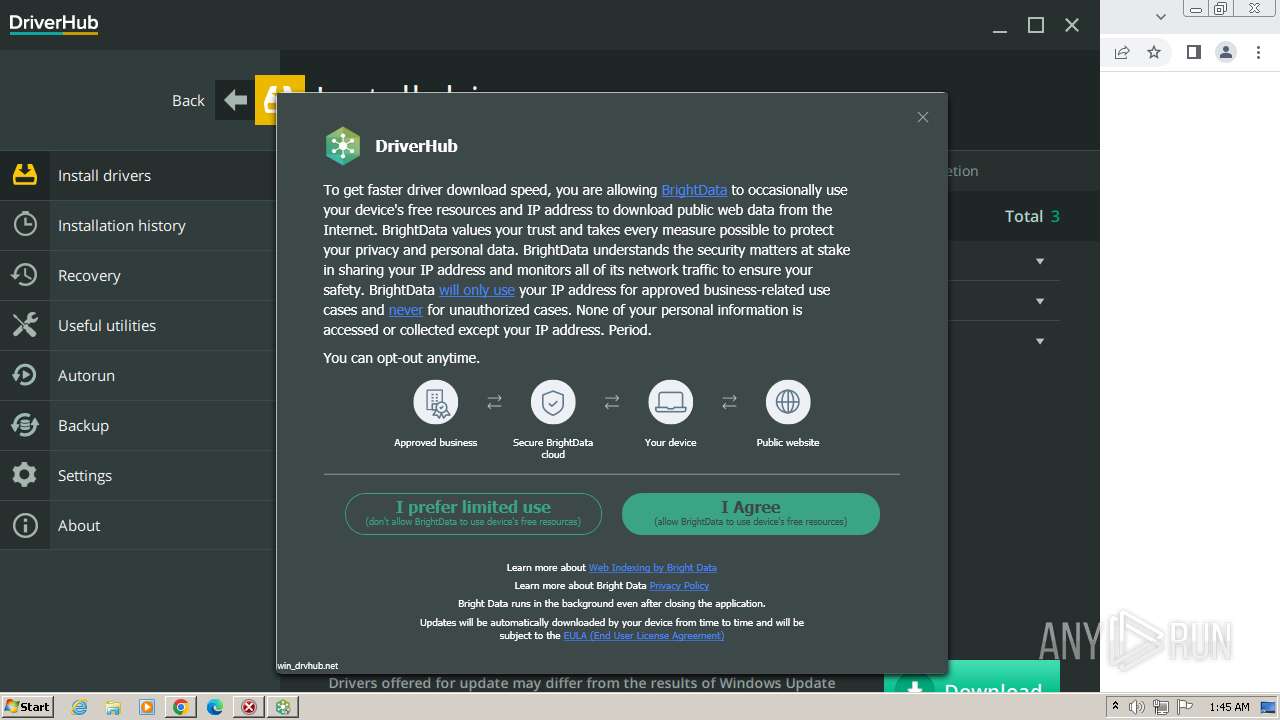The width and height of the screenshot is (1280, 720).
Task: Open the Install drivers menu item
Action: [138, 175]
